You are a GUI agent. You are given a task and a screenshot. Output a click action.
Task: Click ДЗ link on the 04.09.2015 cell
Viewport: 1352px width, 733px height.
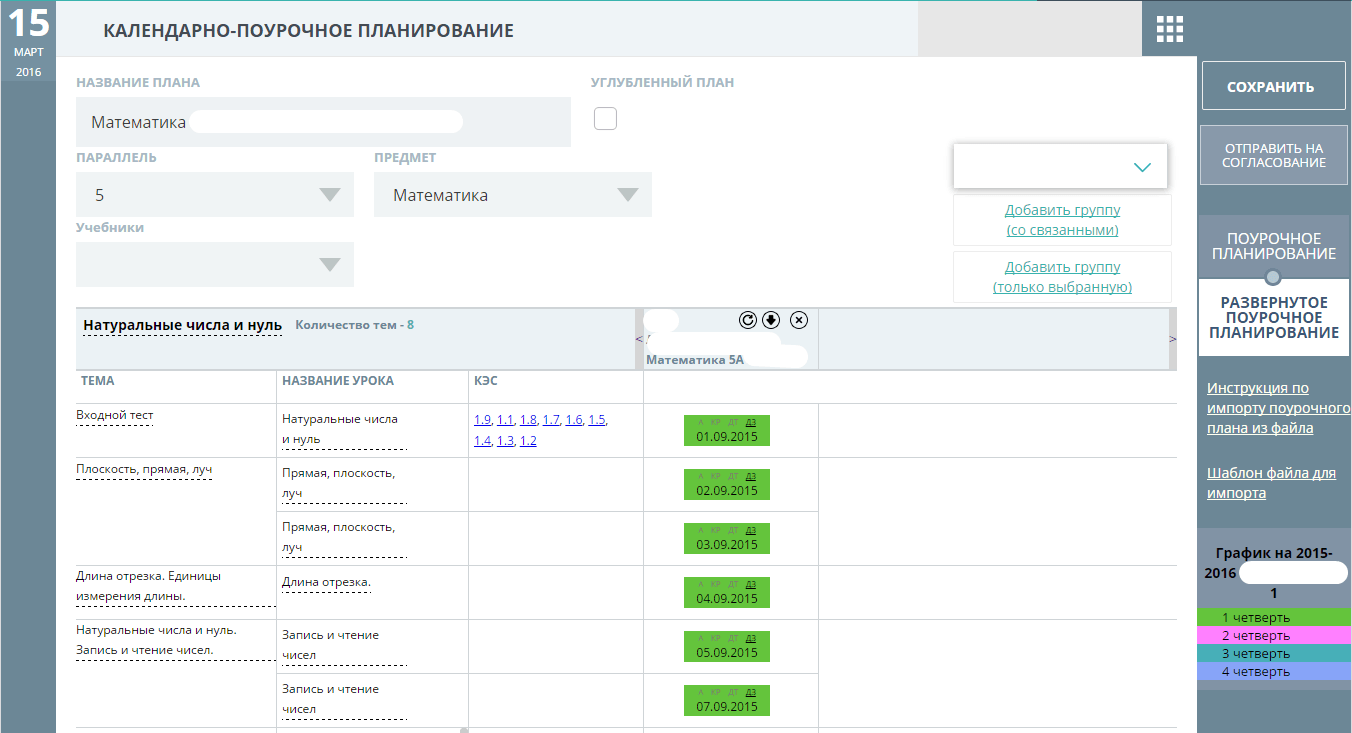[751, 584]
